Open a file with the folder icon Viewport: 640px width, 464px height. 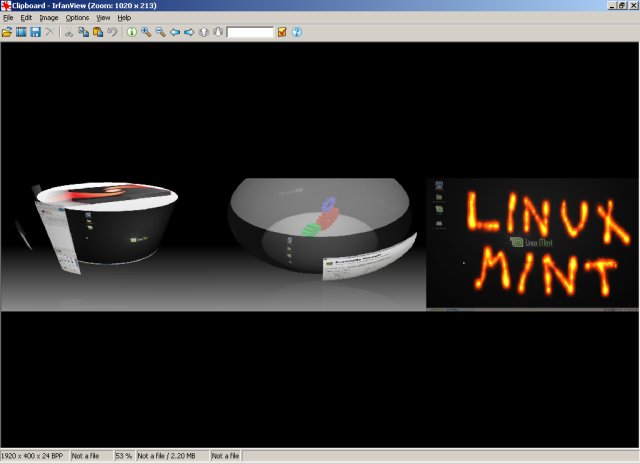tap(7, 32)
